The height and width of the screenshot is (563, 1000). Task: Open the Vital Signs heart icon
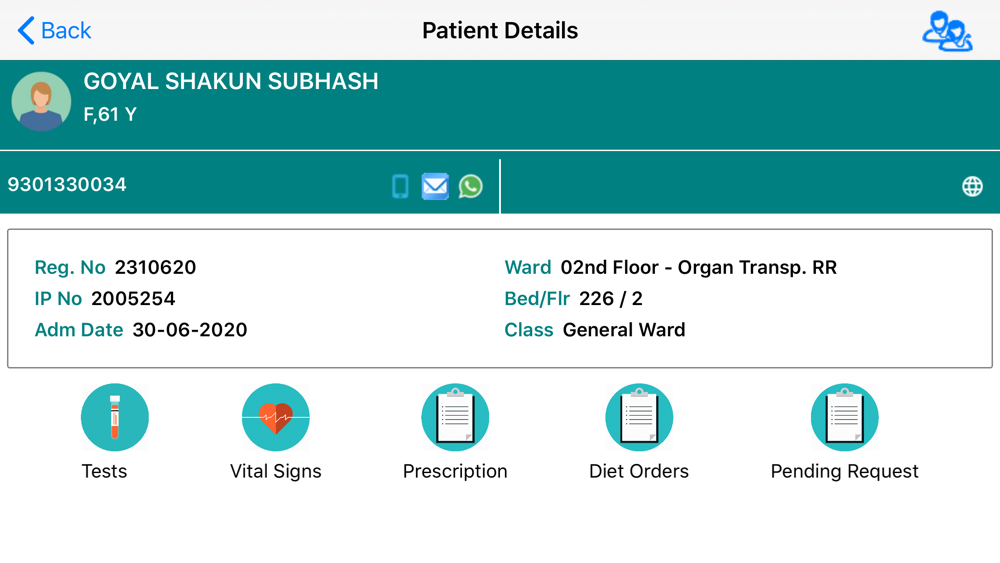click(x=276, y=417)
